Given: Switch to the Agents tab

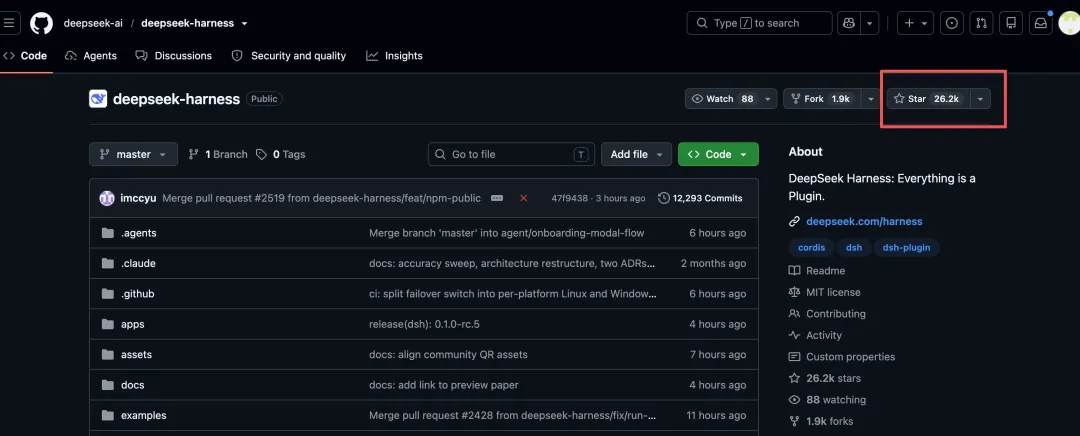Looking at the screenshot, I should pyautogui.click(x=91, y=56).
